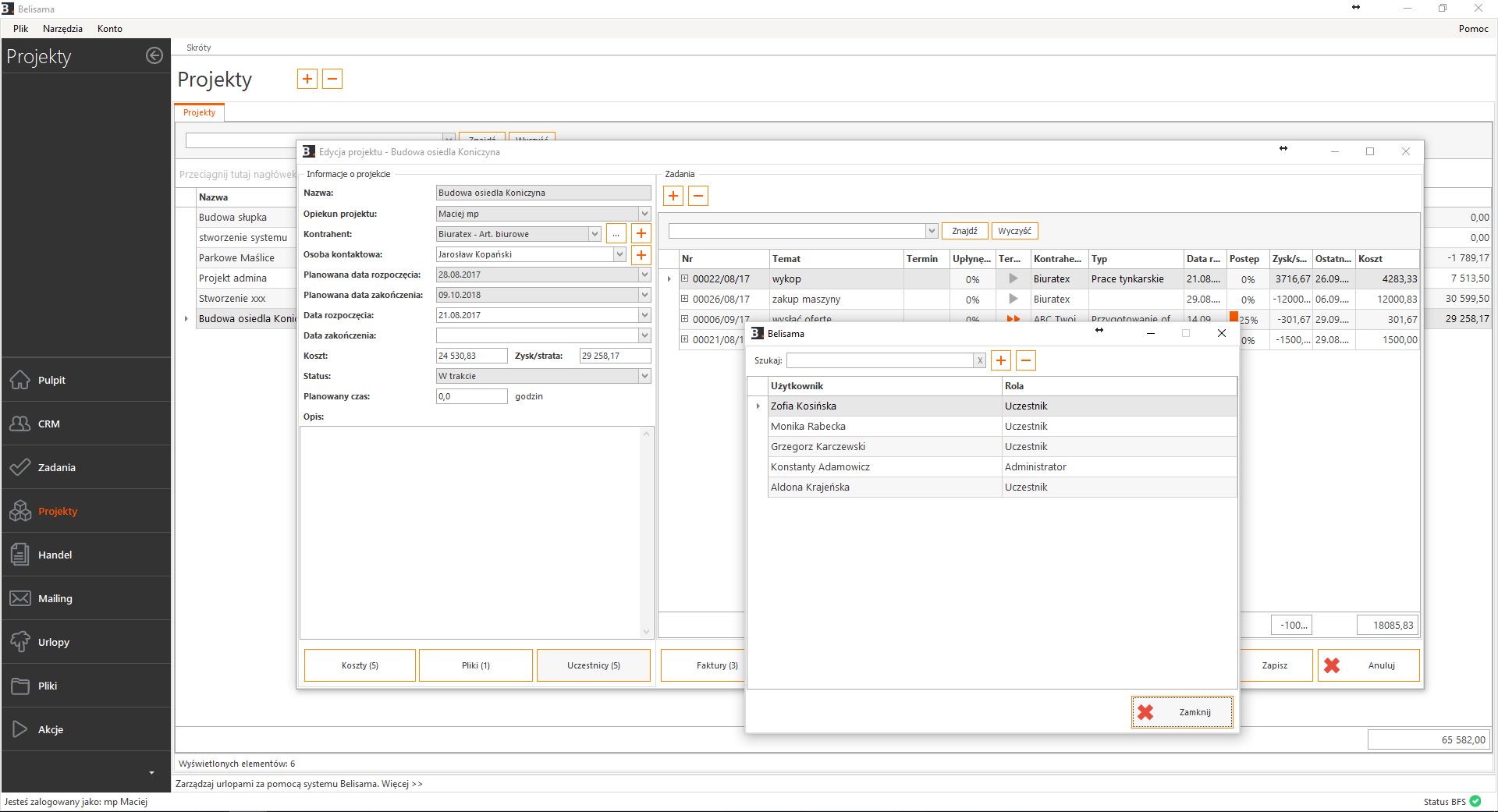Expand task row 00026/08/17
This screenshot has width=1498, height=812.
coord(684,299)
